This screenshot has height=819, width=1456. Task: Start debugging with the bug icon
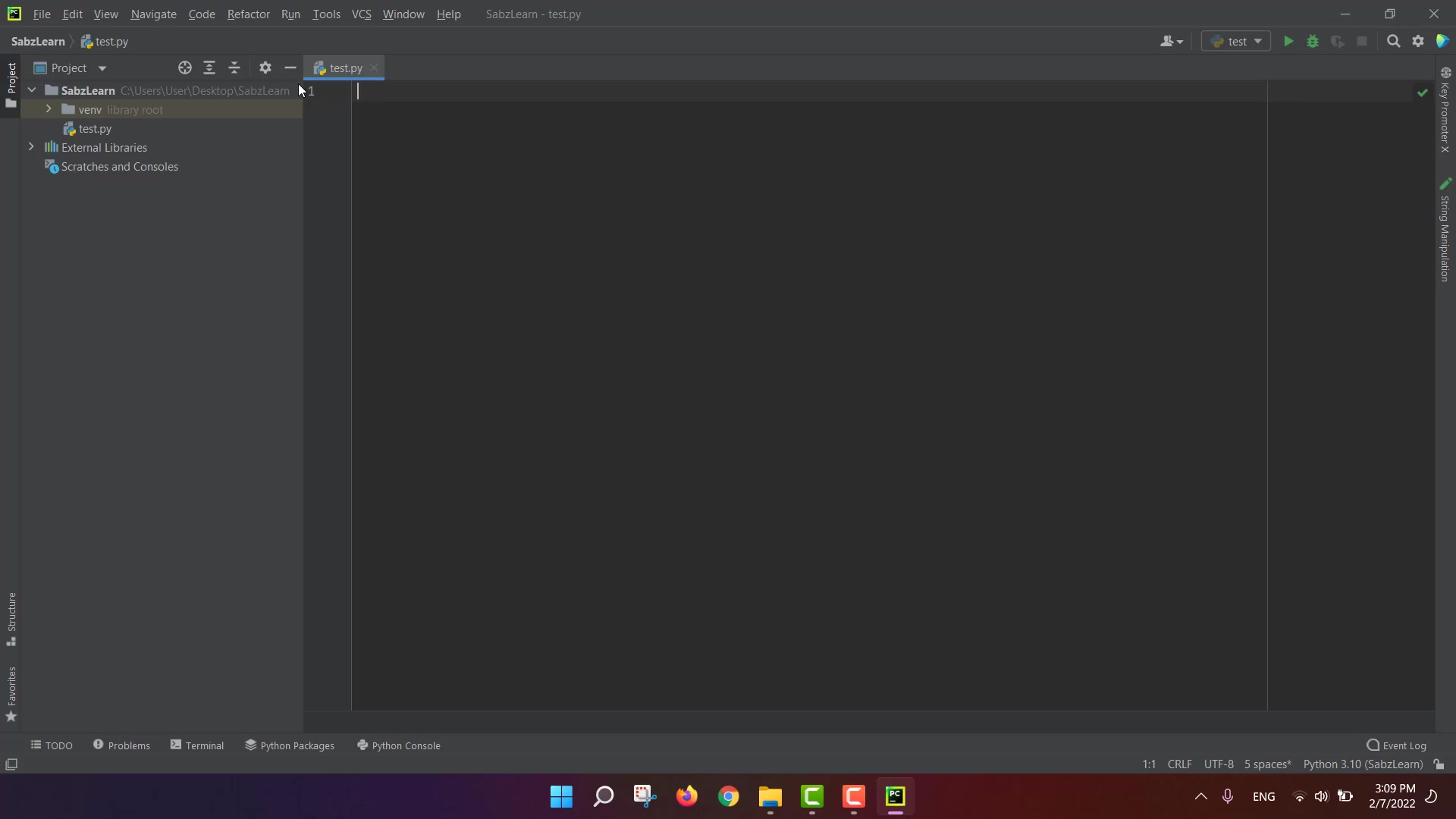pos(1313,42)
